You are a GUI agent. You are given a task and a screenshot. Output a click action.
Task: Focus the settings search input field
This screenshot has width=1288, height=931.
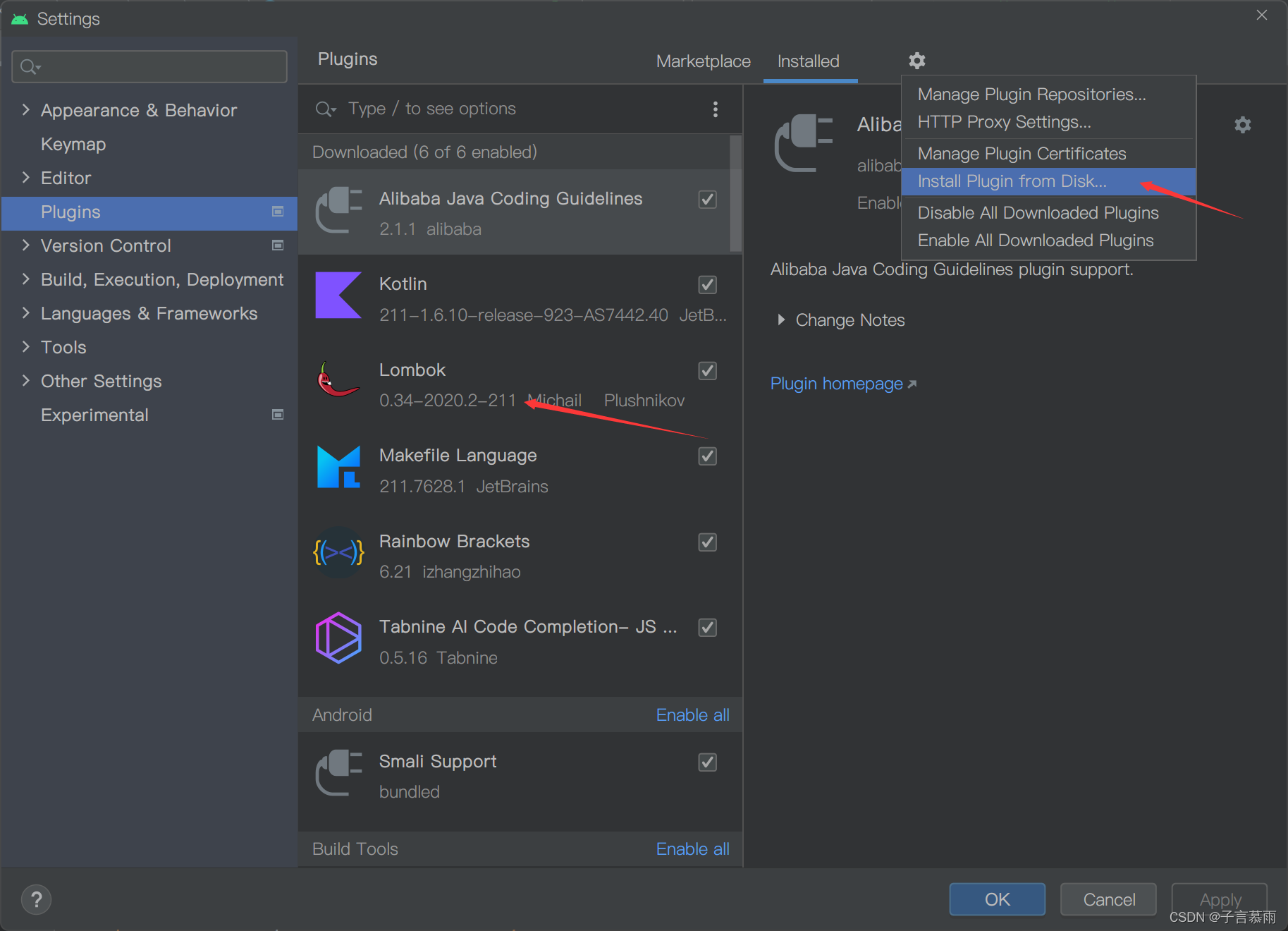click(x=149, y=67)
